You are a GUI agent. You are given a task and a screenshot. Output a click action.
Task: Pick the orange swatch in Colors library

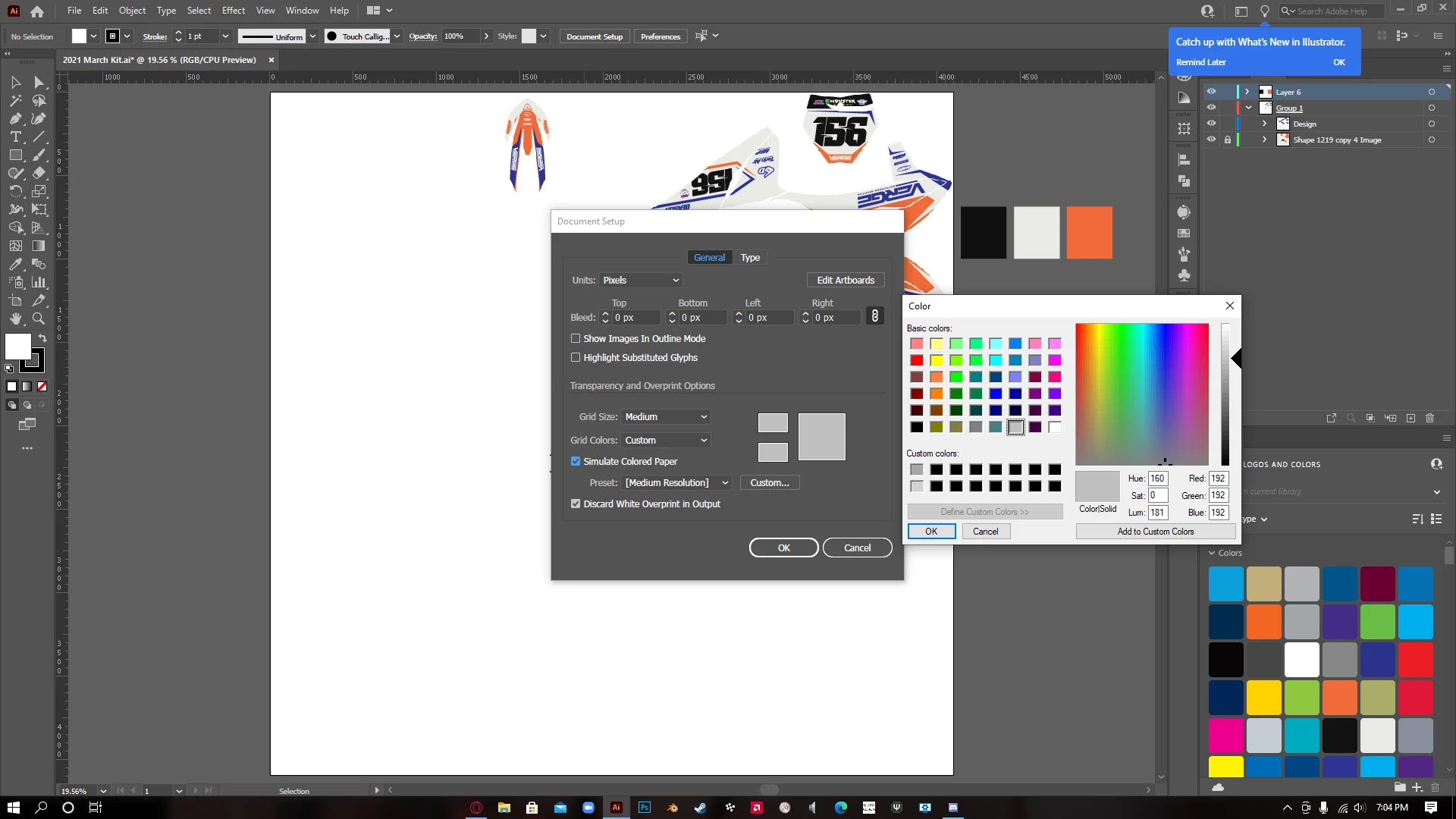click(1263, 622)
